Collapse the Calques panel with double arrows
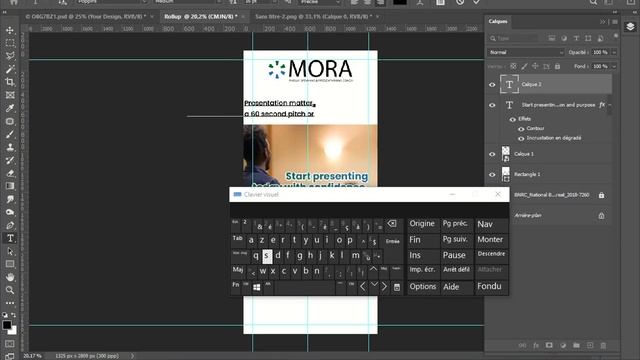Viewport: 640px width, 360px height. coord(603,22)
